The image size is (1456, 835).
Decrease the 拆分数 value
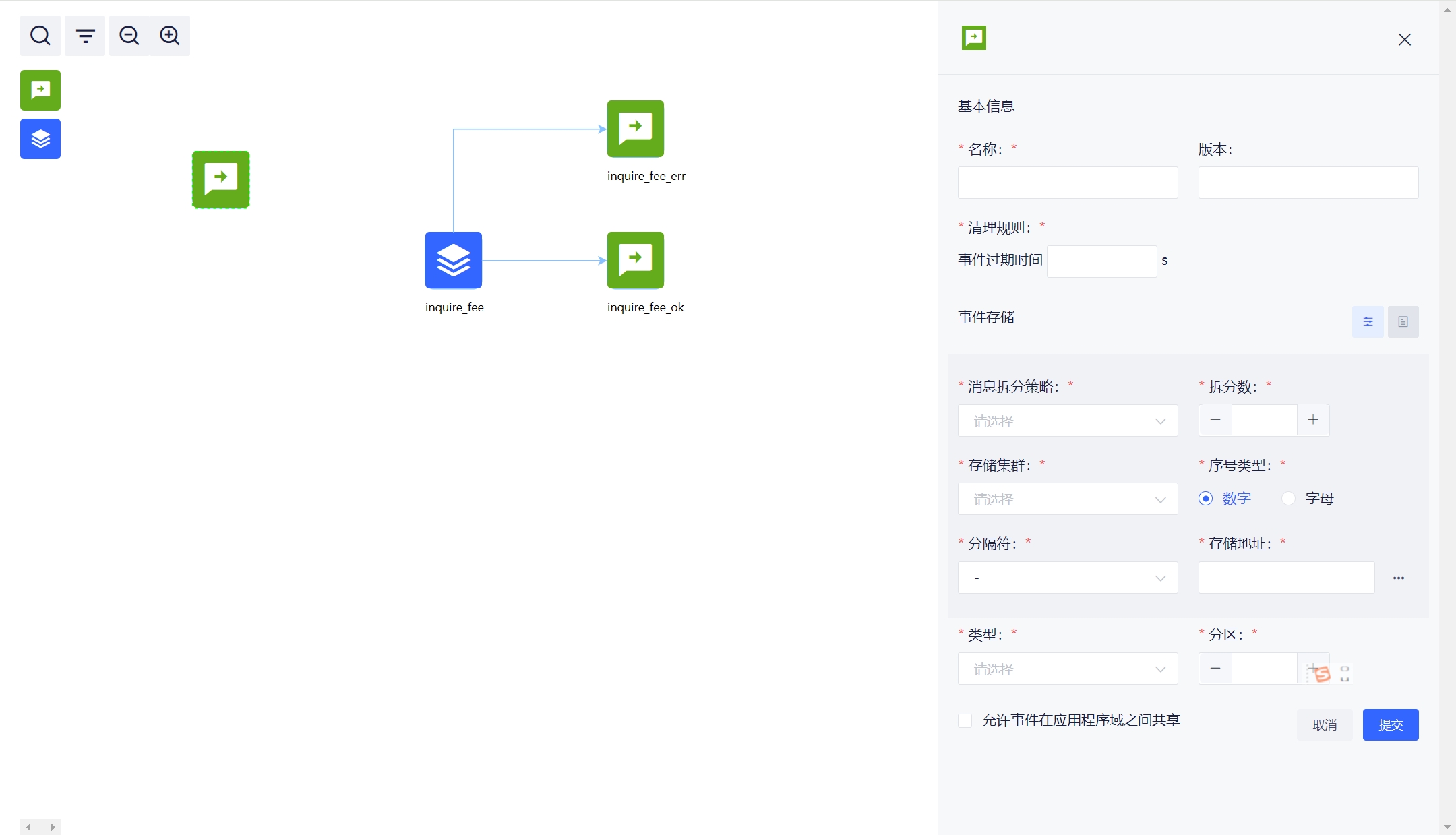click(x=1215, y=420)
